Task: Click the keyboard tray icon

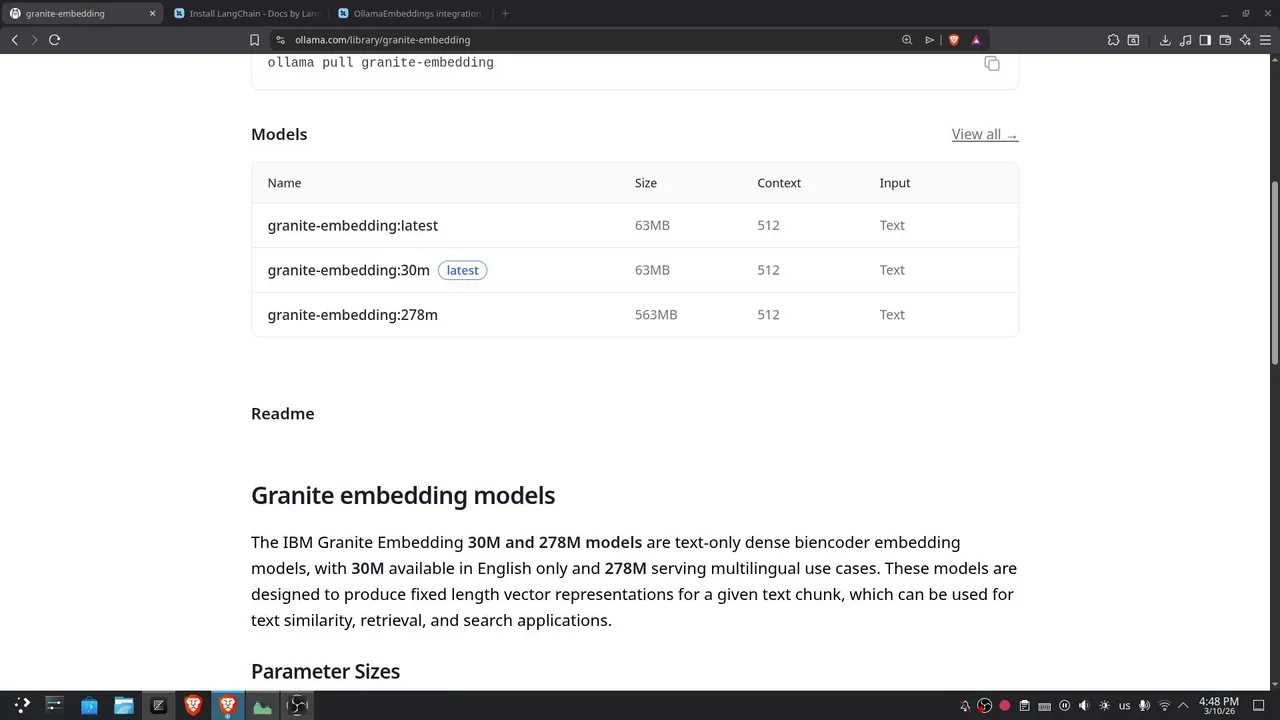Action: pos(1045,706)
